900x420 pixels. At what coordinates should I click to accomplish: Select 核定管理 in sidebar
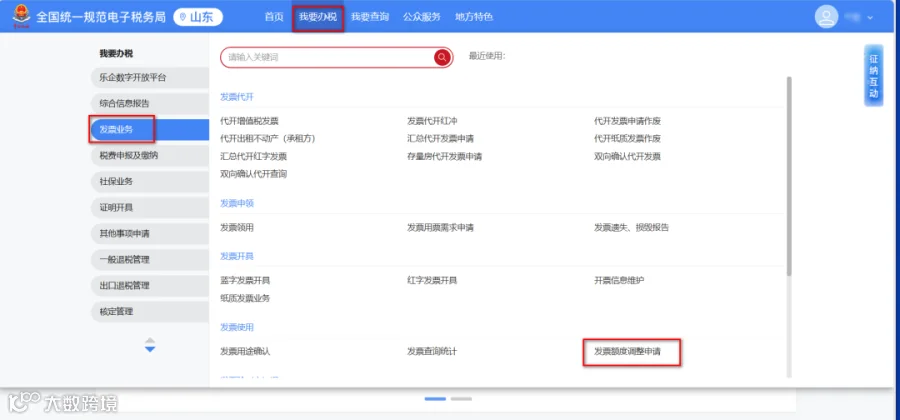click(150, 312)
